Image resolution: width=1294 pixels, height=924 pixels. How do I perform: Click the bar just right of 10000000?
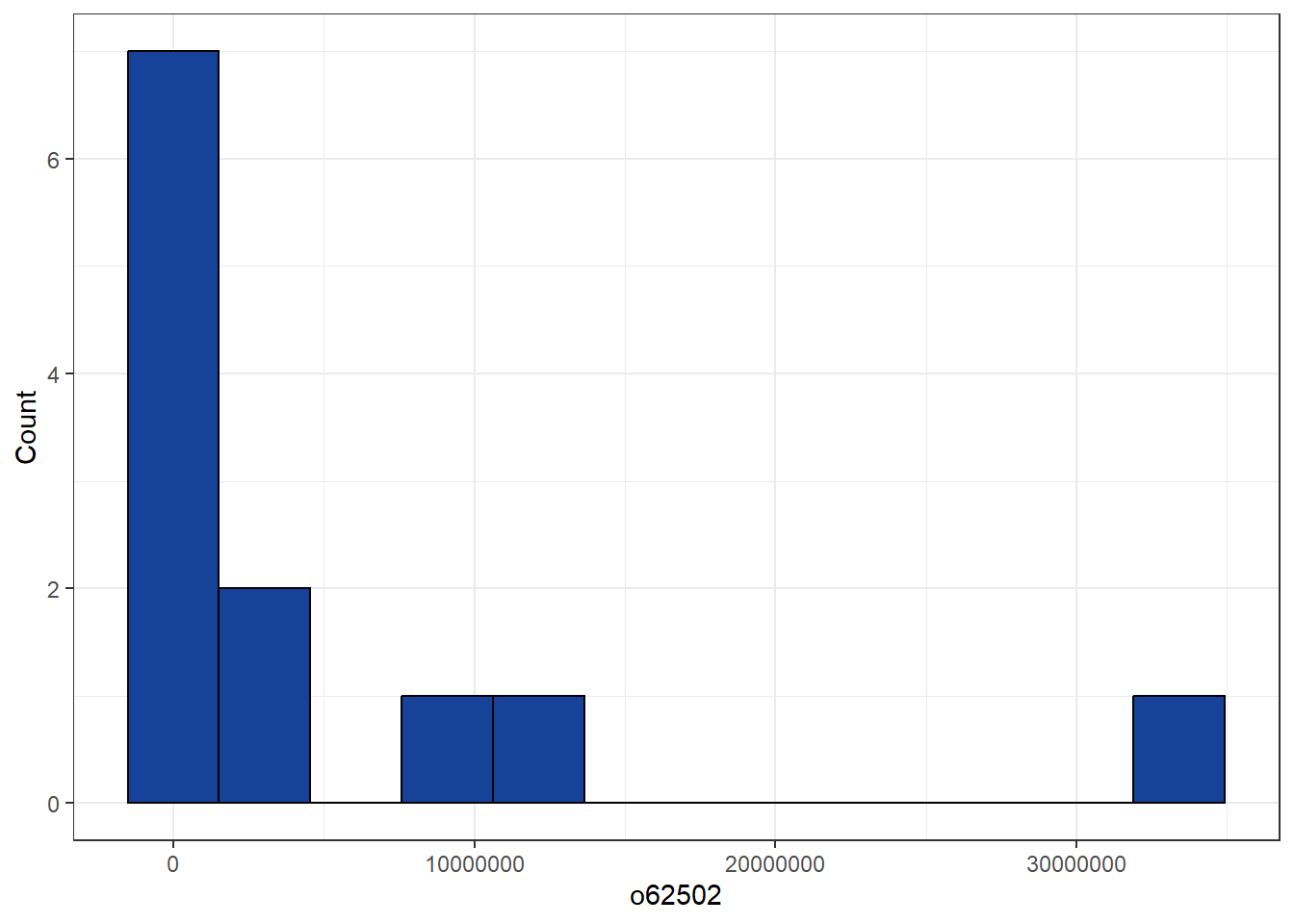(x=538, y=749)
